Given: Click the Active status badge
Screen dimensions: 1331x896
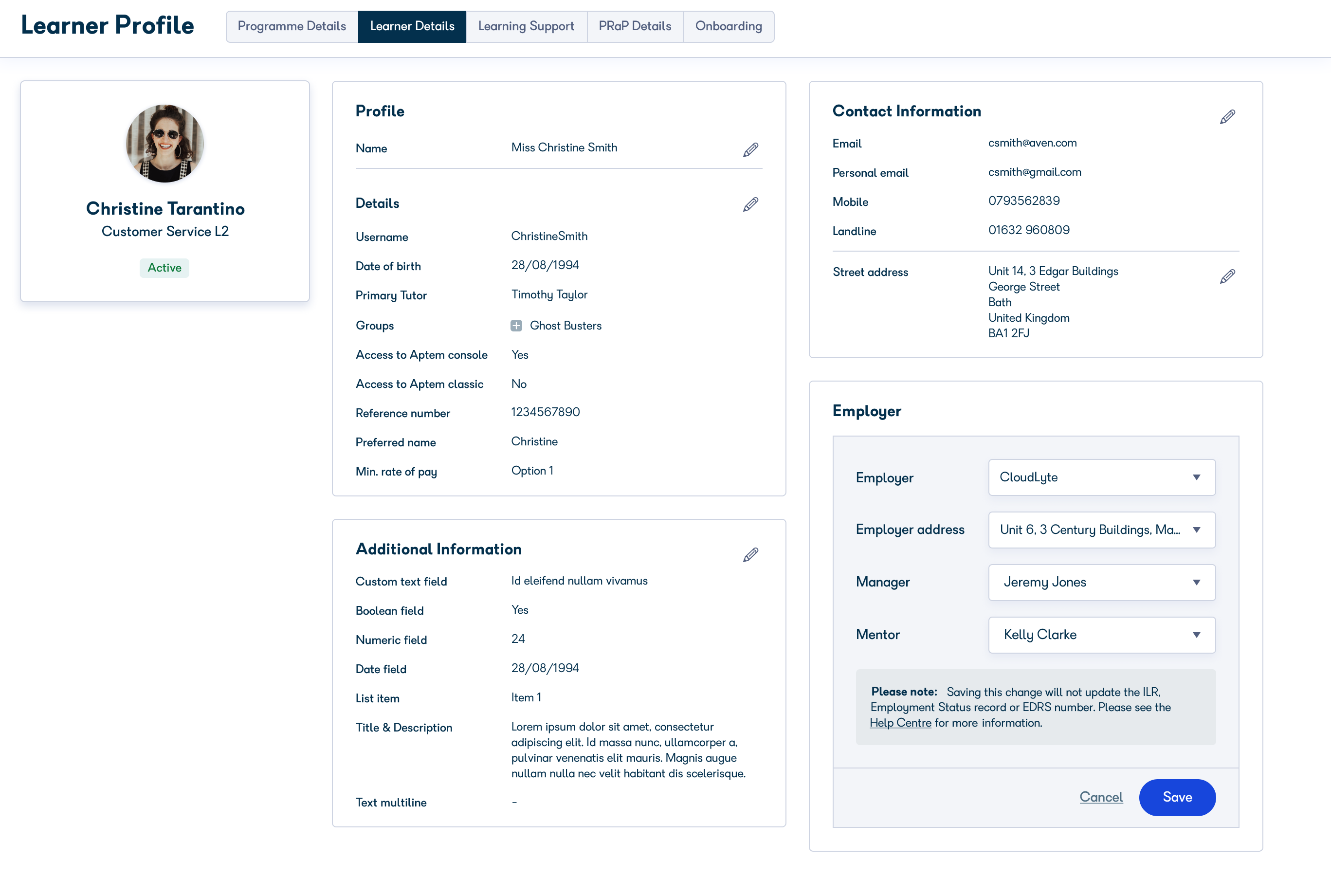Looking at the screenshot, I should pos(164,267).
